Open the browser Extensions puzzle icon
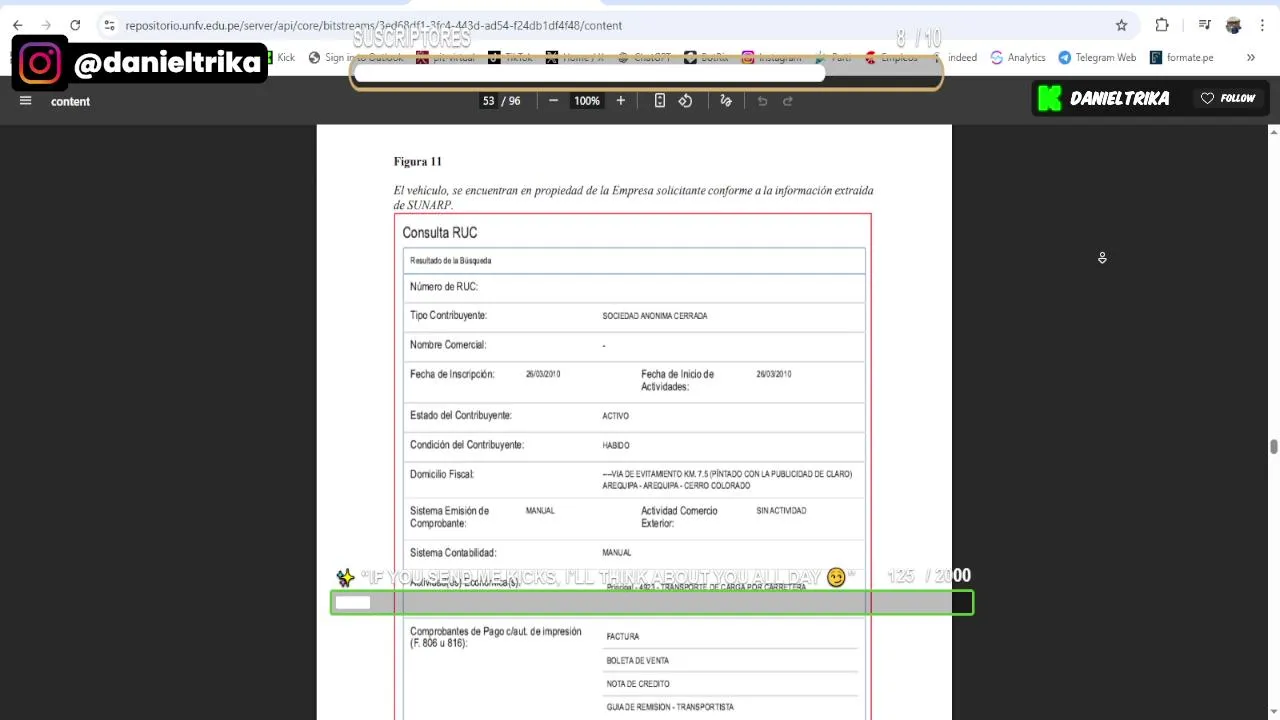 coord(1162,25)
